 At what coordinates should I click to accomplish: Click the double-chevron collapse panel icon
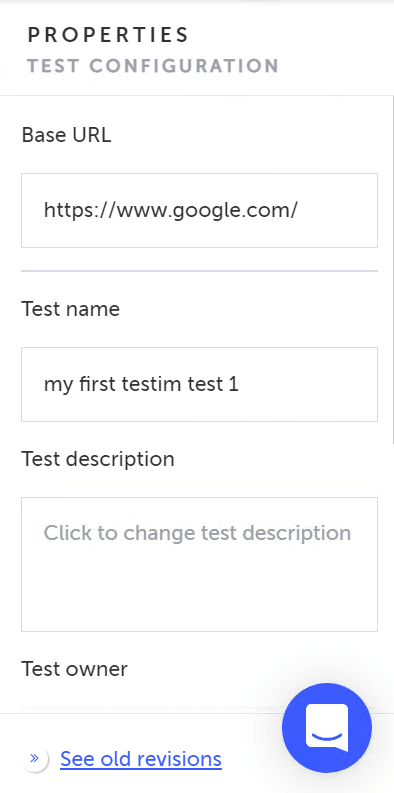coord(34,758)
